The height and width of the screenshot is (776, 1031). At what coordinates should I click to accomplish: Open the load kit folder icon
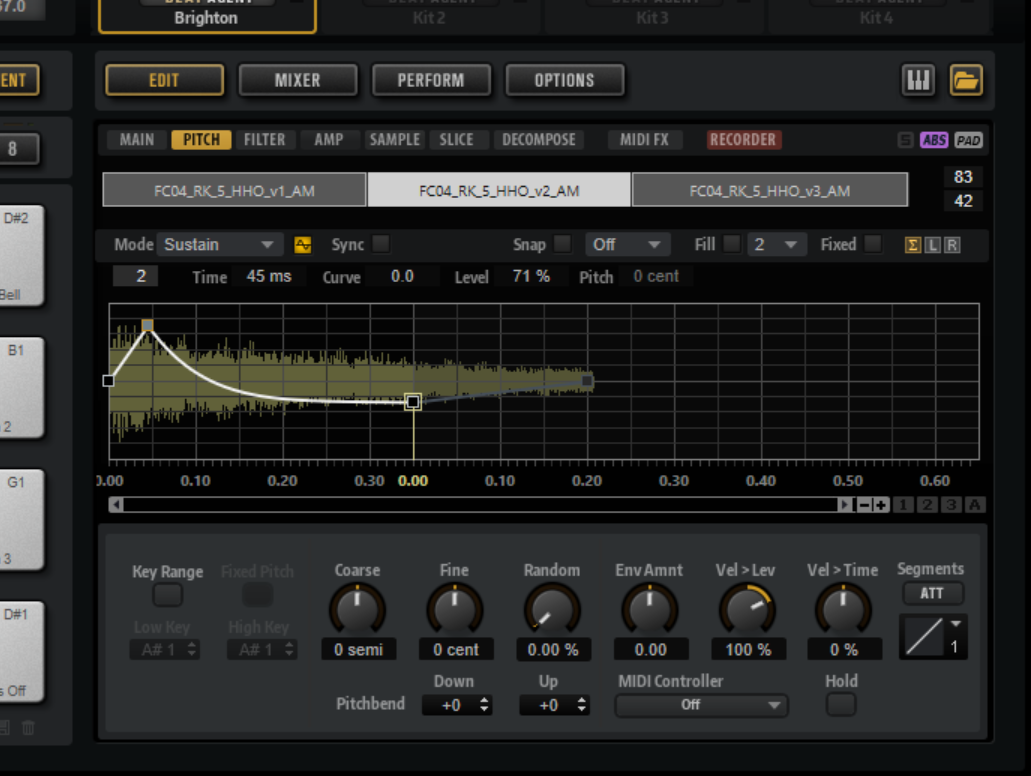click(966, 81)
